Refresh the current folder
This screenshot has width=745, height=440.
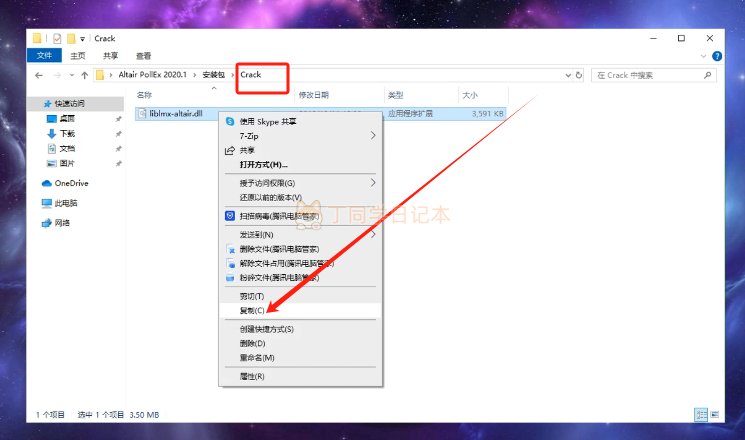(579, 75)
